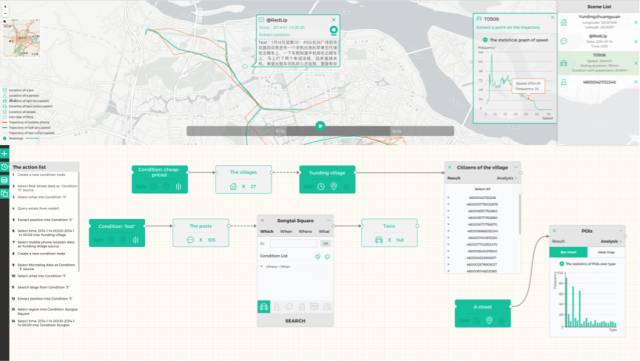Image resolution: width=640 pixels, height=361 pixels.
Task: Select Result in 'Citizens of the village'
Action: pos(454,178)
